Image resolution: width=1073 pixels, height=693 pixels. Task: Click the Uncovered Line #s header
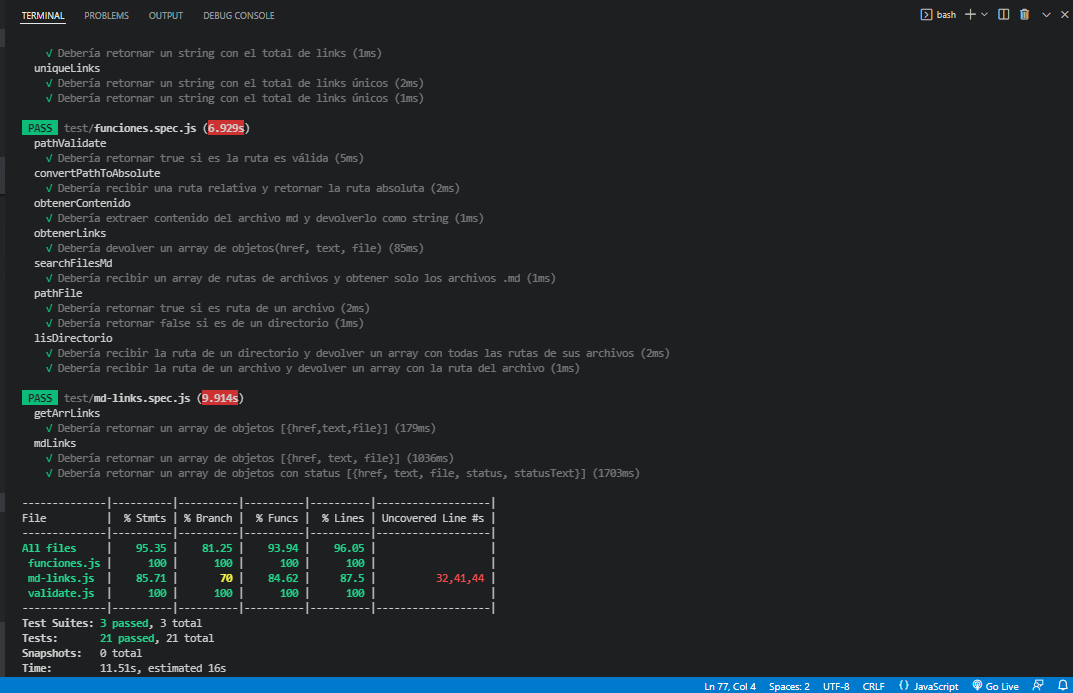(x=432, y=518)
